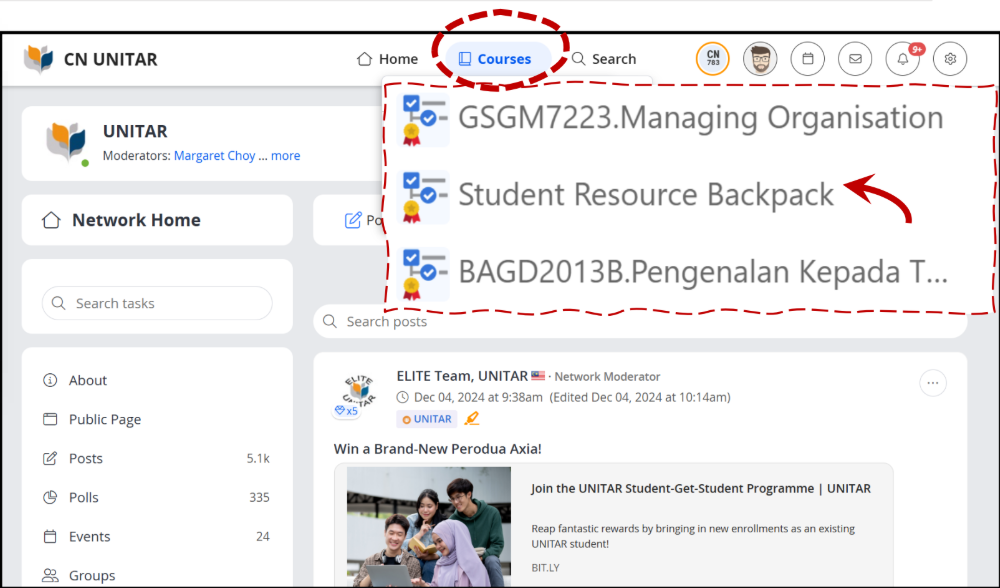
Task: Open the Home navigation item
Action: tap(387, 59)
